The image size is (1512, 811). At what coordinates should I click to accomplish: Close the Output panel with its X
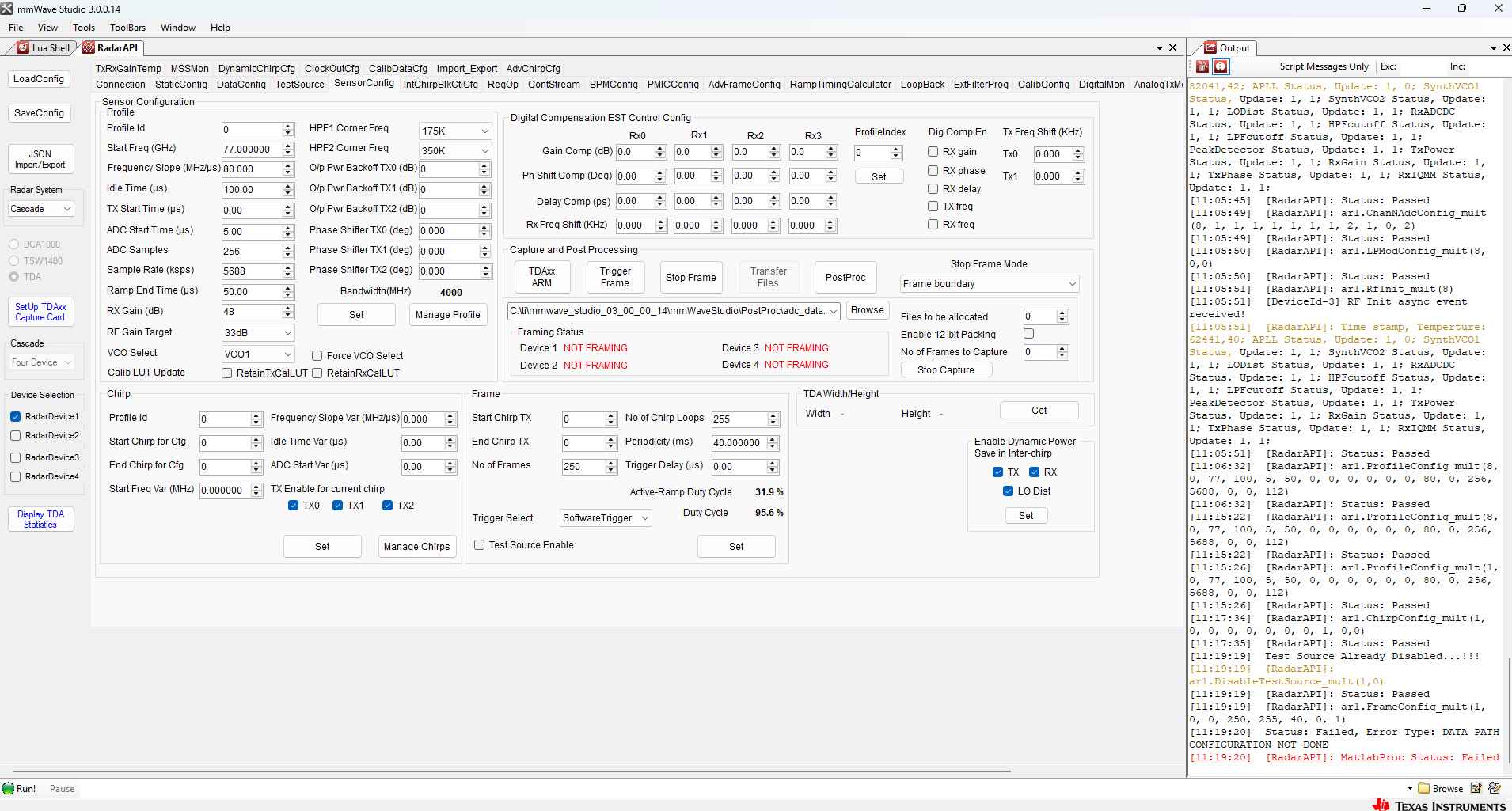click(x=1506, y=47)
